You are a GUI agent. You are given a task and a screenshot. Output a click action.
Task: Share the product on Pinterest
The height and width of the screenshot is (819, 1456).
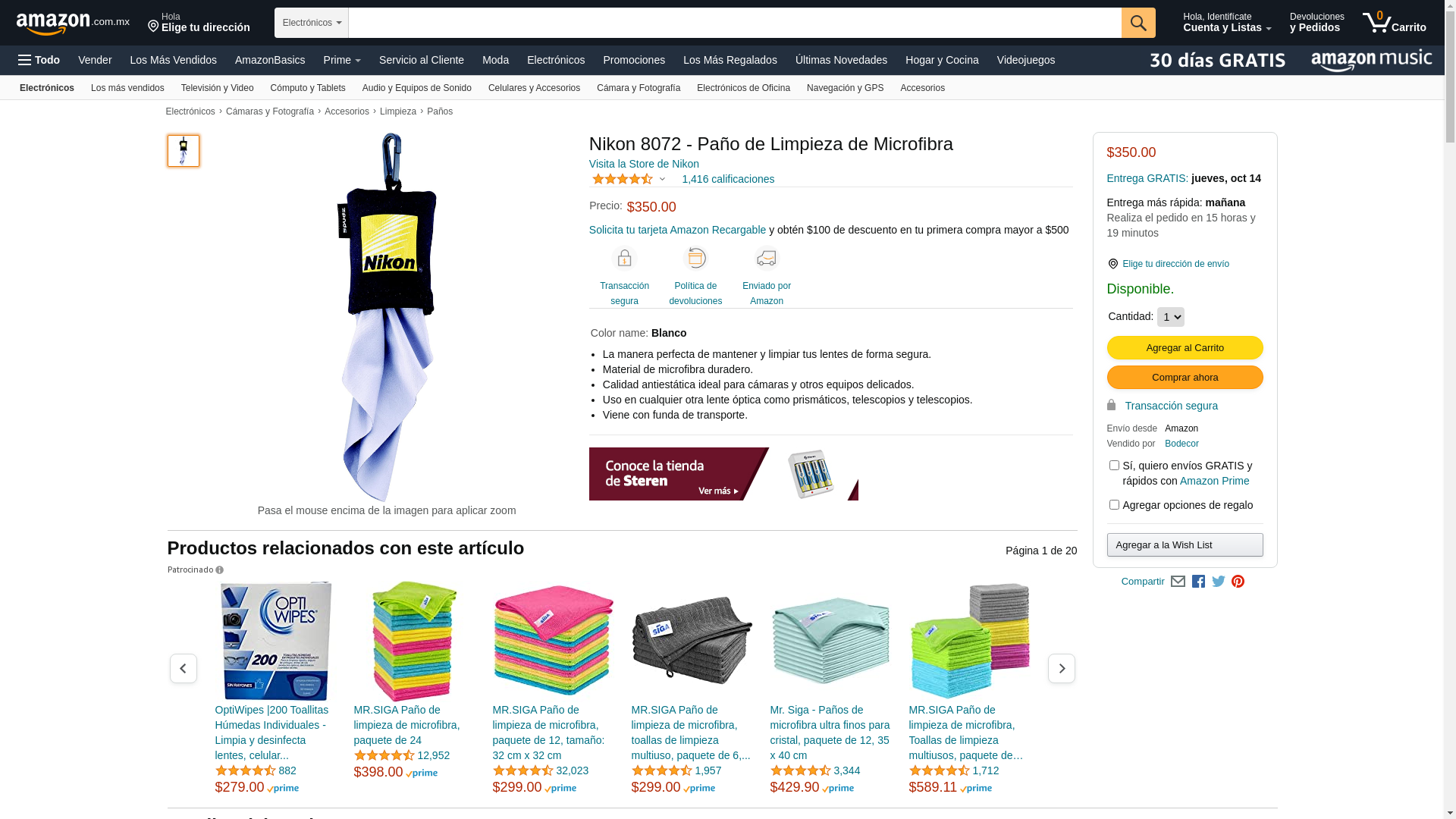[1238, 582]
